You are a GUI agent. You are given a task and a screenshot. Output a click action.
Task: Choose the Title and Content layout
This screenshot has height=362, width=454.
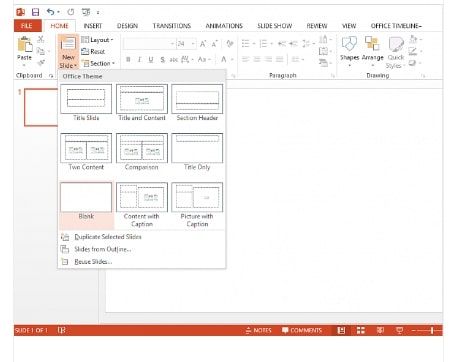pyautogui.click(x=142, y=103)
